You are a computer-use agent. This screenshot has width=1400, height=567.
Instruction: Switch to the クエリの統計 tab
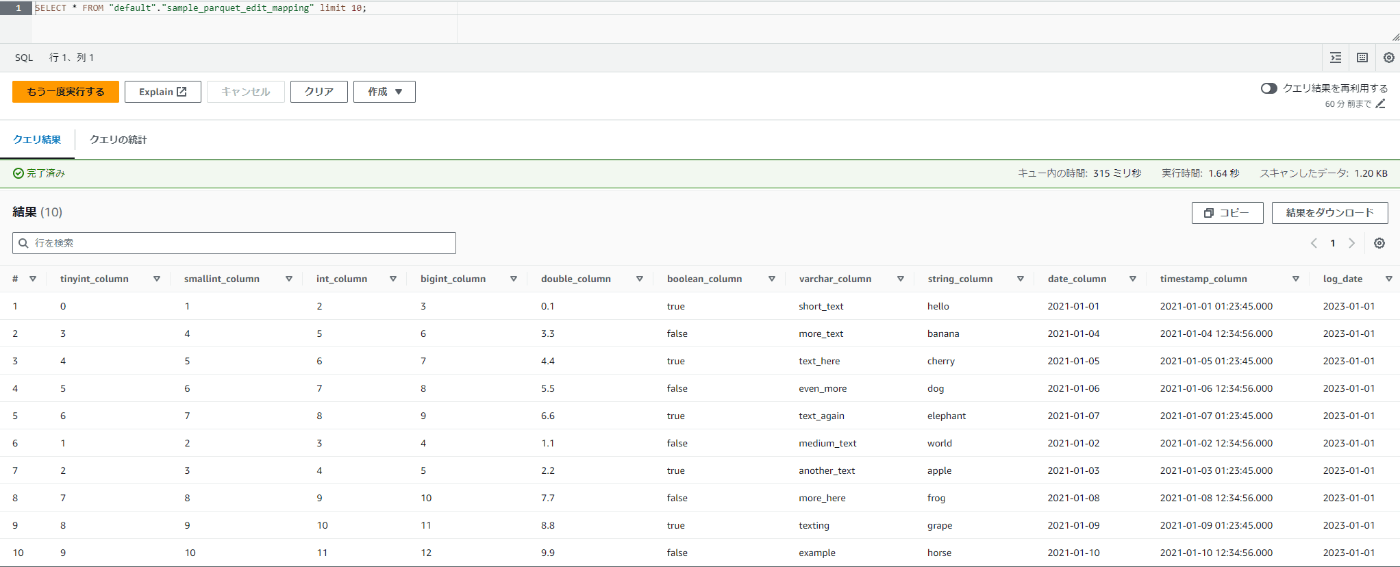tap(118, 140)
